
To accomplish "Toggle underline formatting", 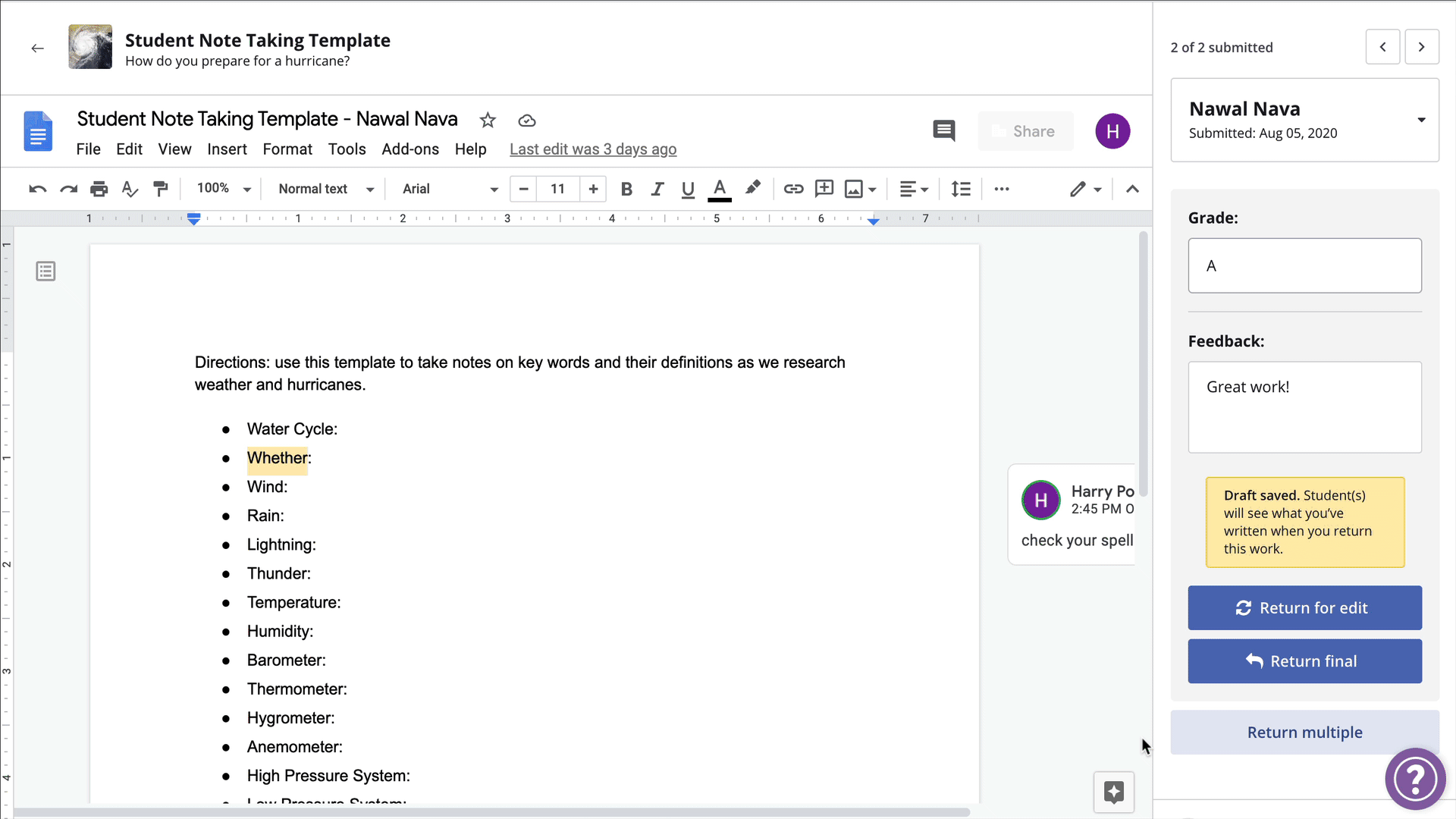I will [x=688, y=189].
